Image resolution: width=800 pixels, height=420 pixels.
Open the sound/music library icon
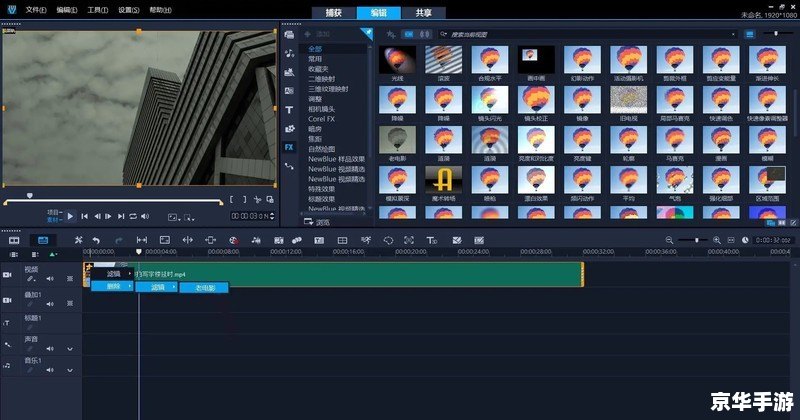pos(289,53)
